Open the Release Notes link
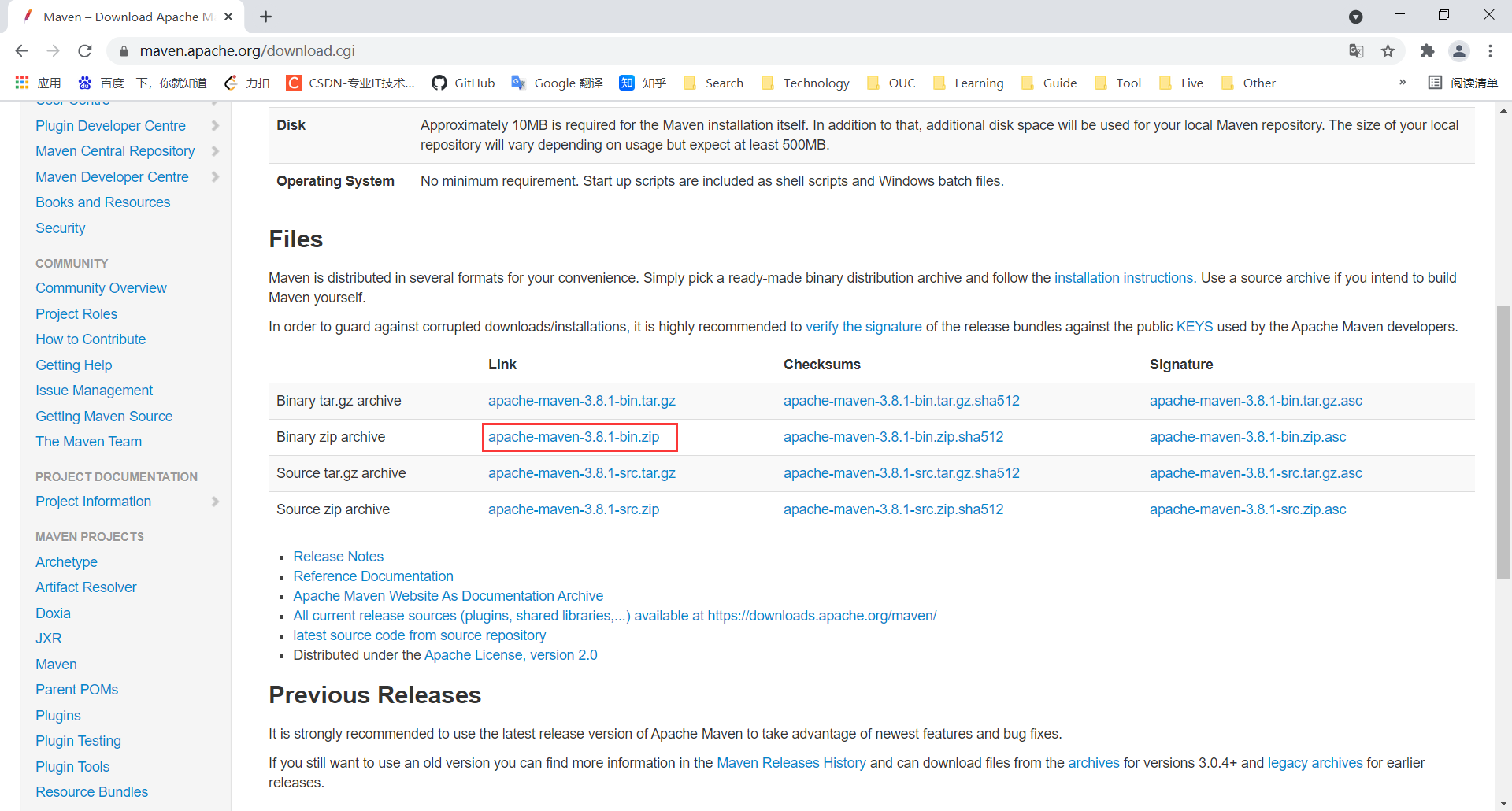The height and width of the screenshot is (811, 1512). [339, 557]
